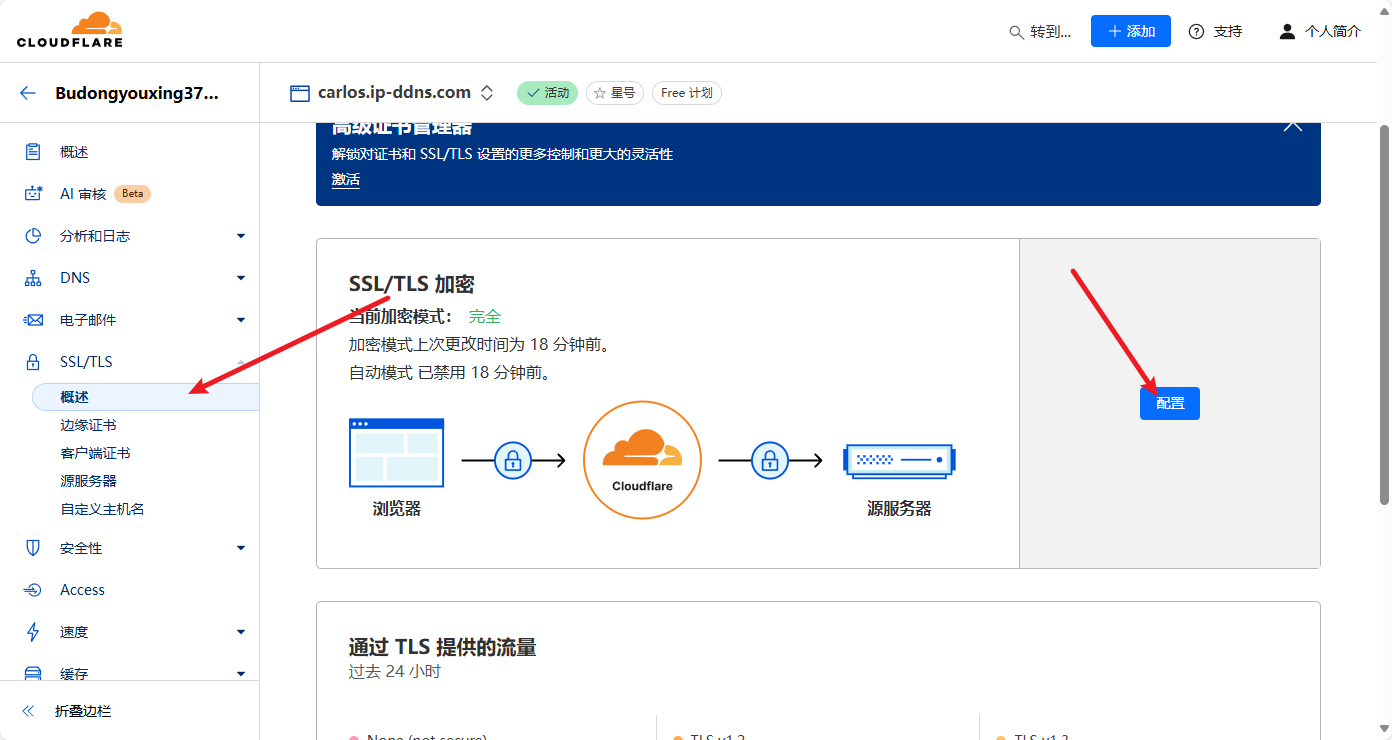
Task: Click the Free 计划 badge
Action: point(687,93)
